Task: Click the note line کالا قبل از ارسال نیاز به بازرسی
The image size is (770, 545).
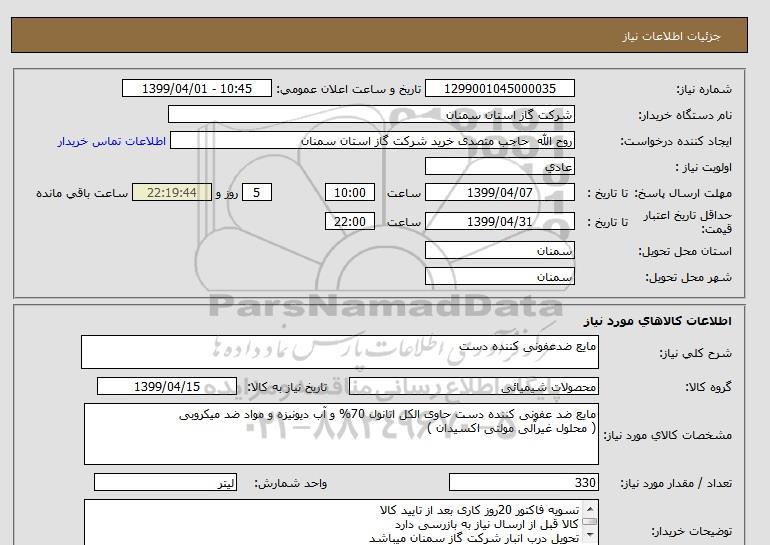Action: (x=487, y=524)
